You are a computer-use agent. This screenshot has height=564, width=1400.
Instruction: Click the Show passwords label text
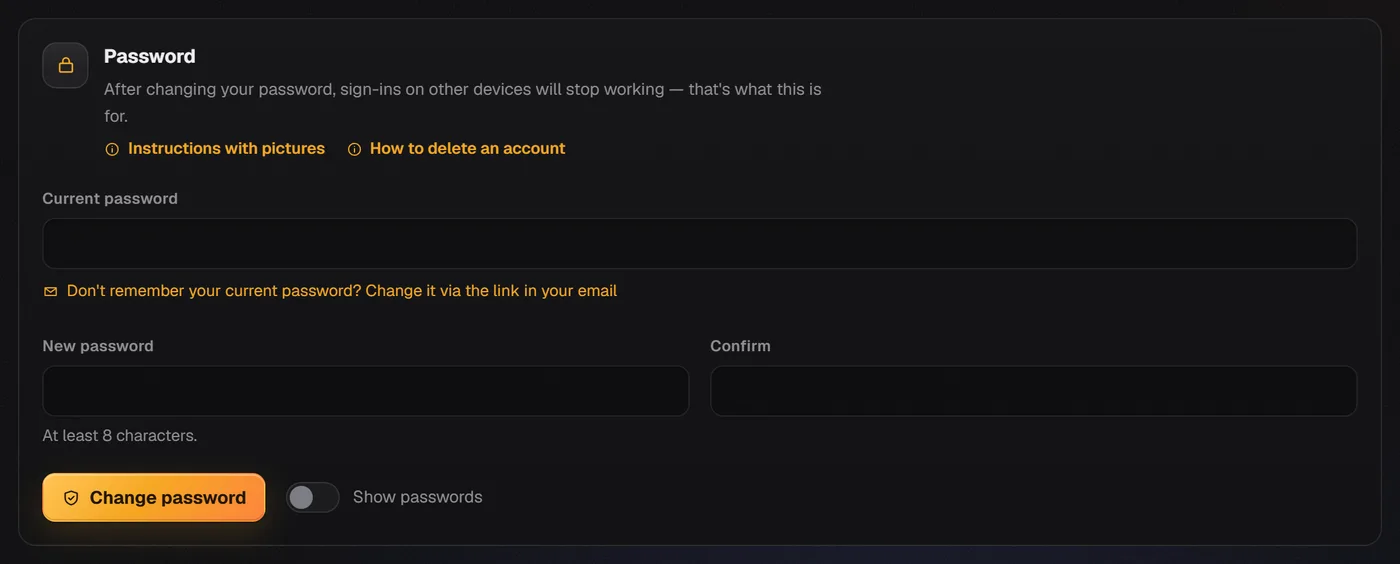point(418,497)
